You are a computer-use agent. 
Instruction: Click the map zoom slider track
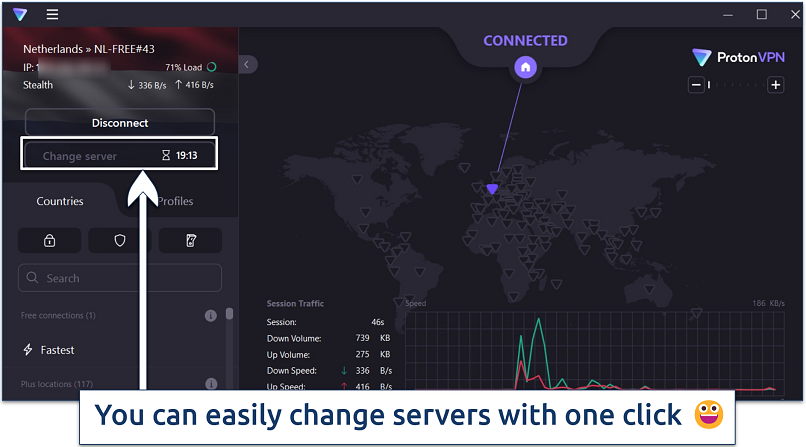coord(735,85)
